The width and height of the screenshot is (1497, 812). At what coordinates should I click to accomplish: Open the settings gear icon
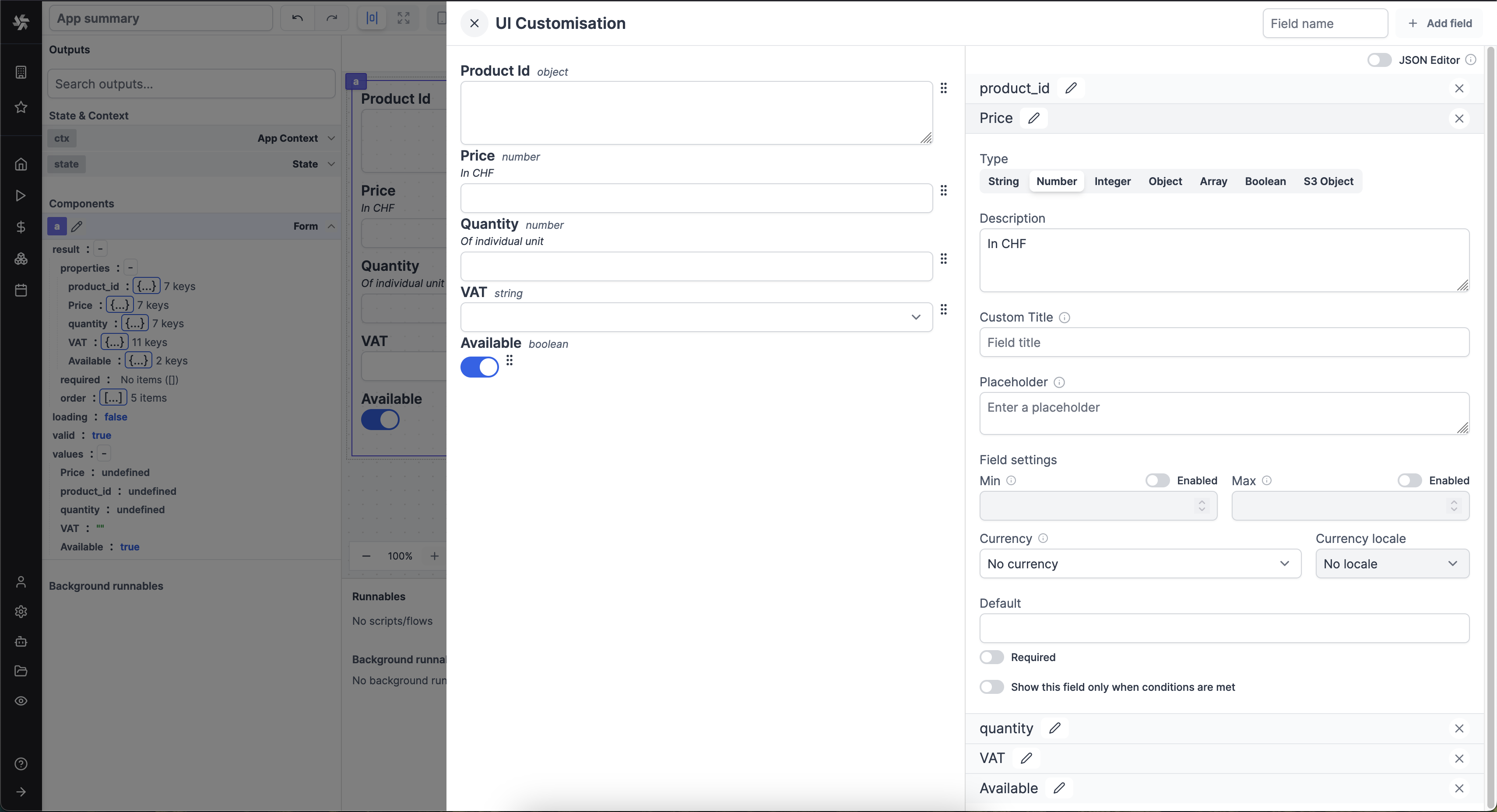tap(21, 612)
